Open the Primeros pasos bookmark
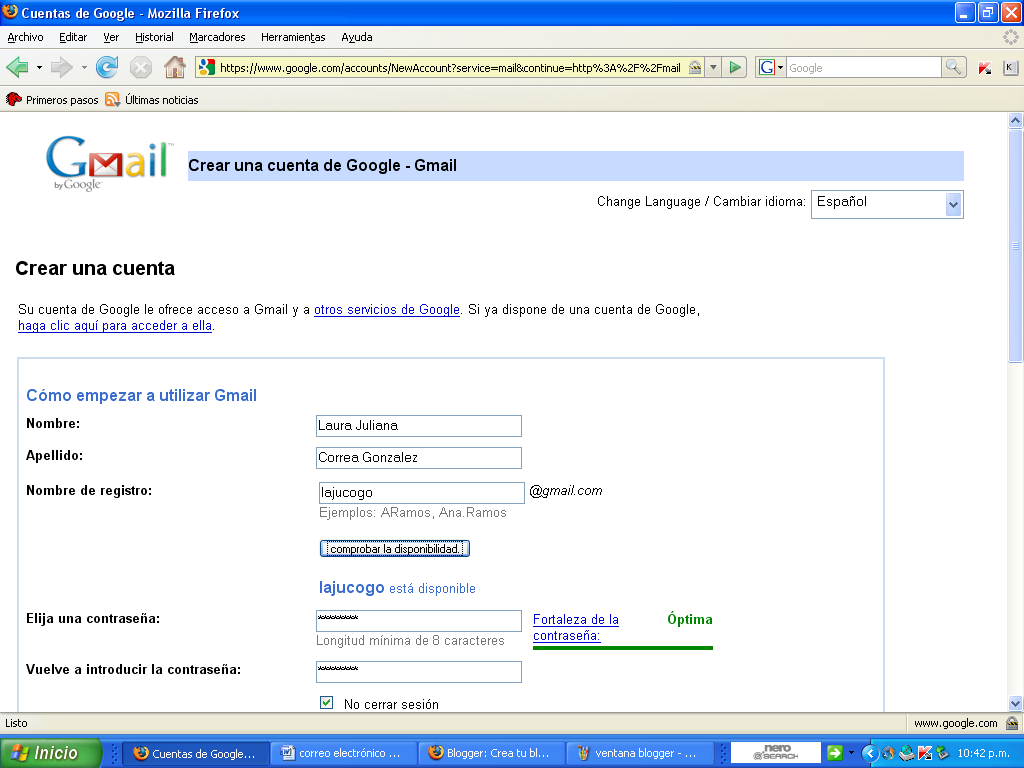The width and height of the screenshot is (1024, 768). point(53,100)
